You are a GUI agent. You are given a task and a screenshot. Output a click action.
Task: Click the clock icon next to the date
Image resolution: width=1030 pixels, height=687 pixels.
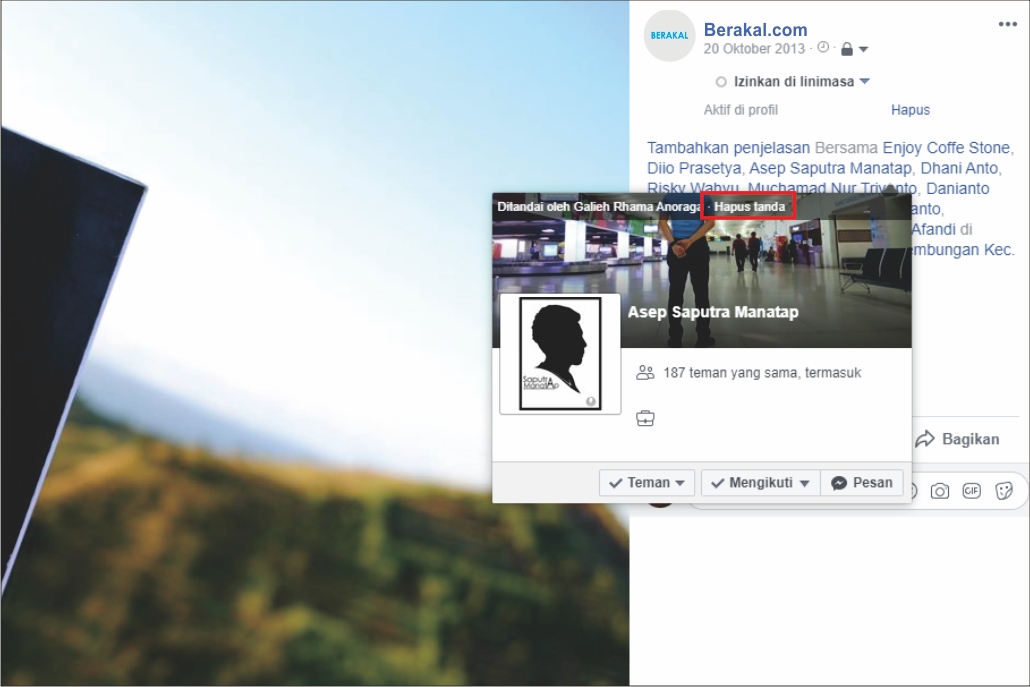(x=823, y=47)
